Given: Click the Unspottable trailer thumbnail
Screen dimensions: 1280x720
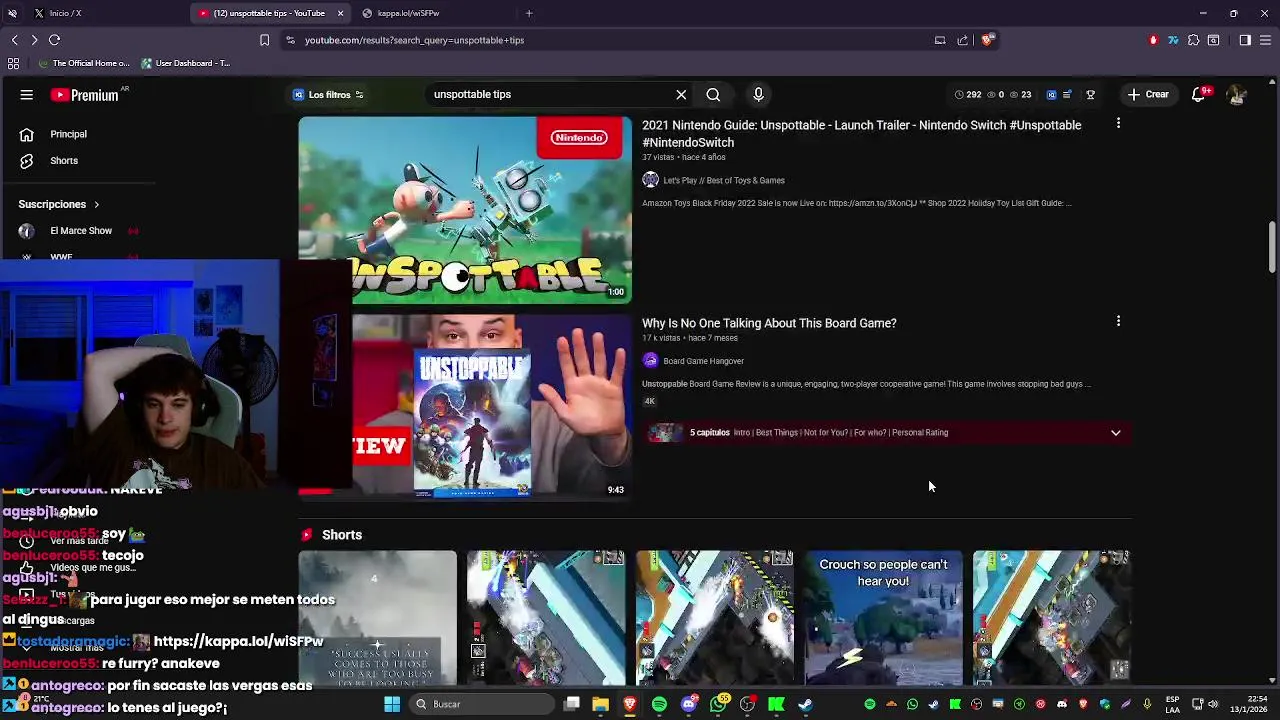Looking at the screenshot, I should coord(465,209).
